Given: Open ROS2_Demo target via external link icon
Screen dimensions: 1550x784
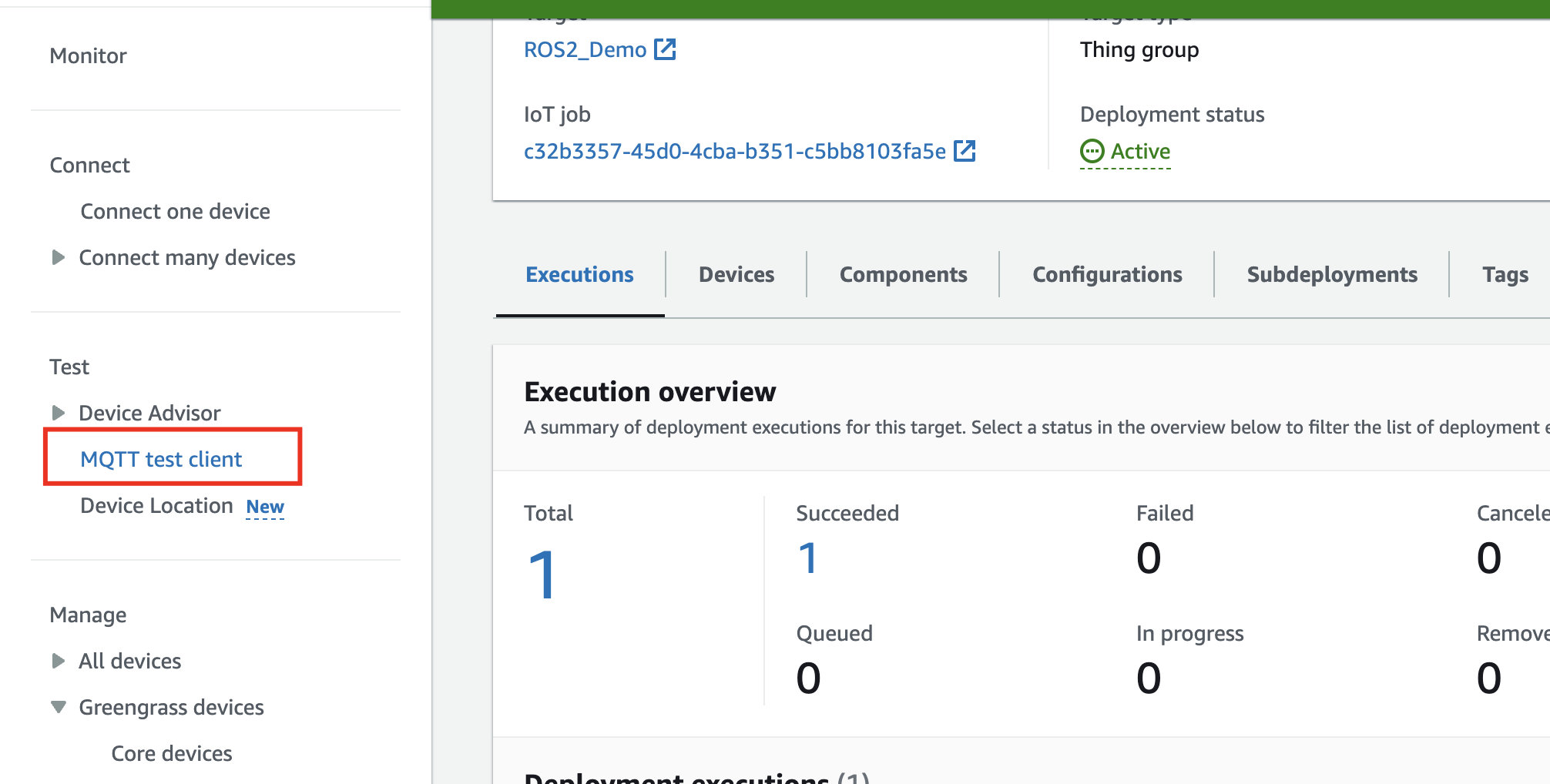Looking at the screenshot, I should (665, 49).
